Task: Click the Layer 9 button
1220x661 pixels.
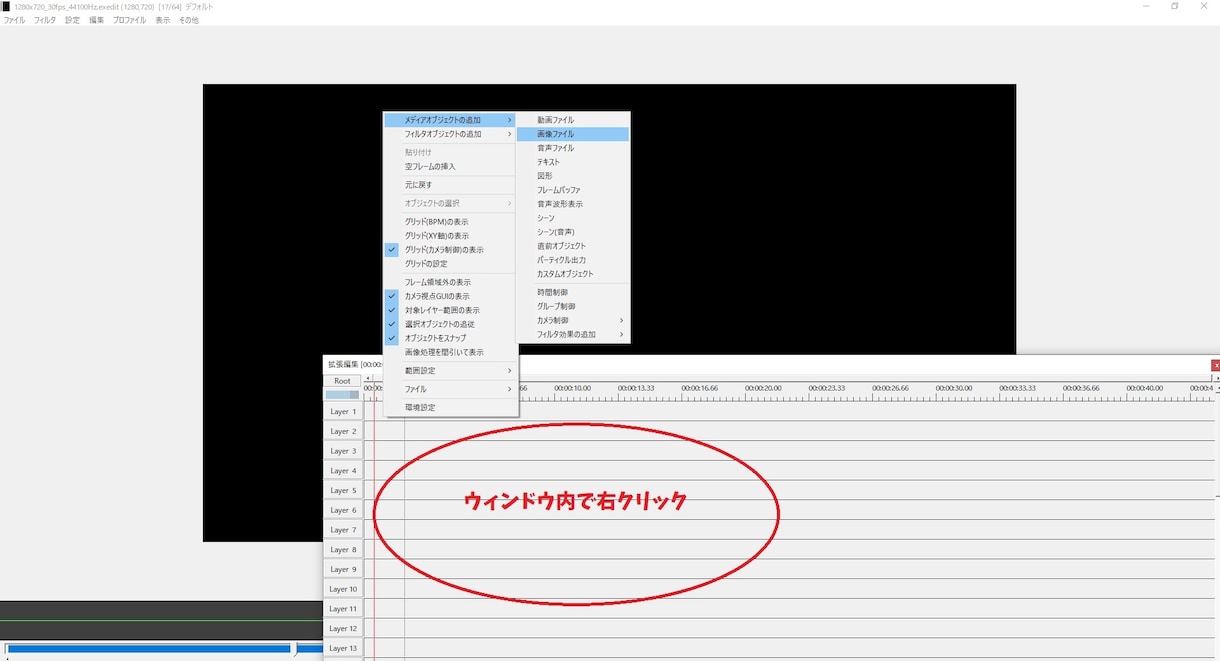Action: pyautogui.click(x=343, y=569)
